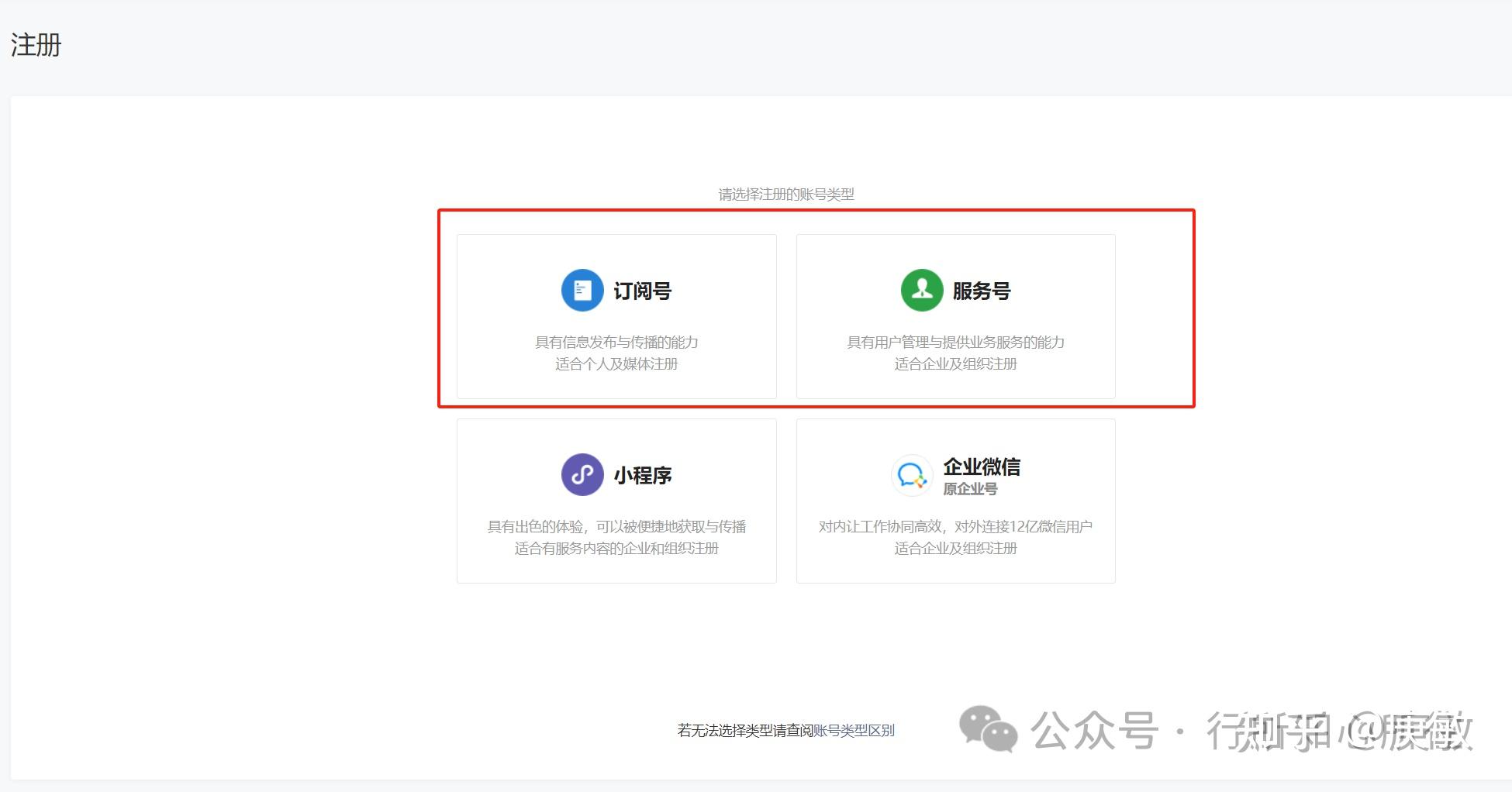Select the 服务号 account type title
The width and height of the screenshot is (1512, 792).
click(x=982, y=291)
